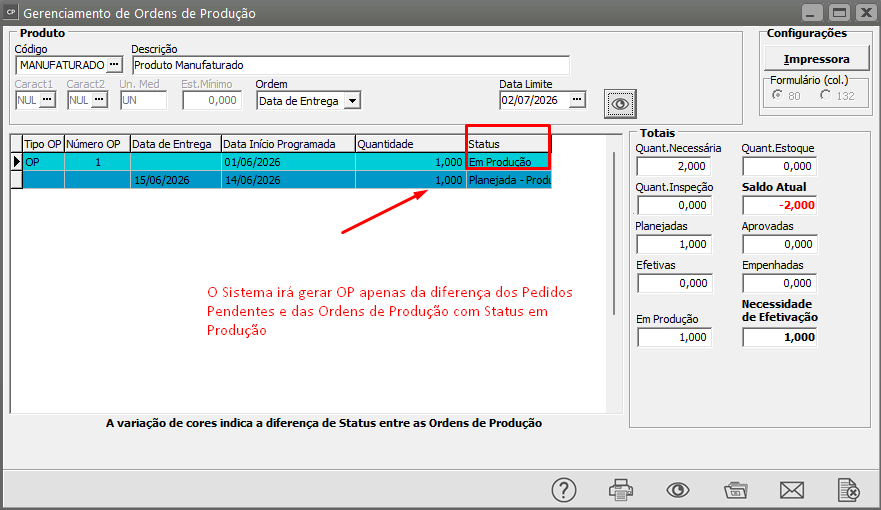Click the open folder icon in bottom toolbar
Image resolution: width=881 pixels, height=510 pixels.
click(x=735, y=490)
